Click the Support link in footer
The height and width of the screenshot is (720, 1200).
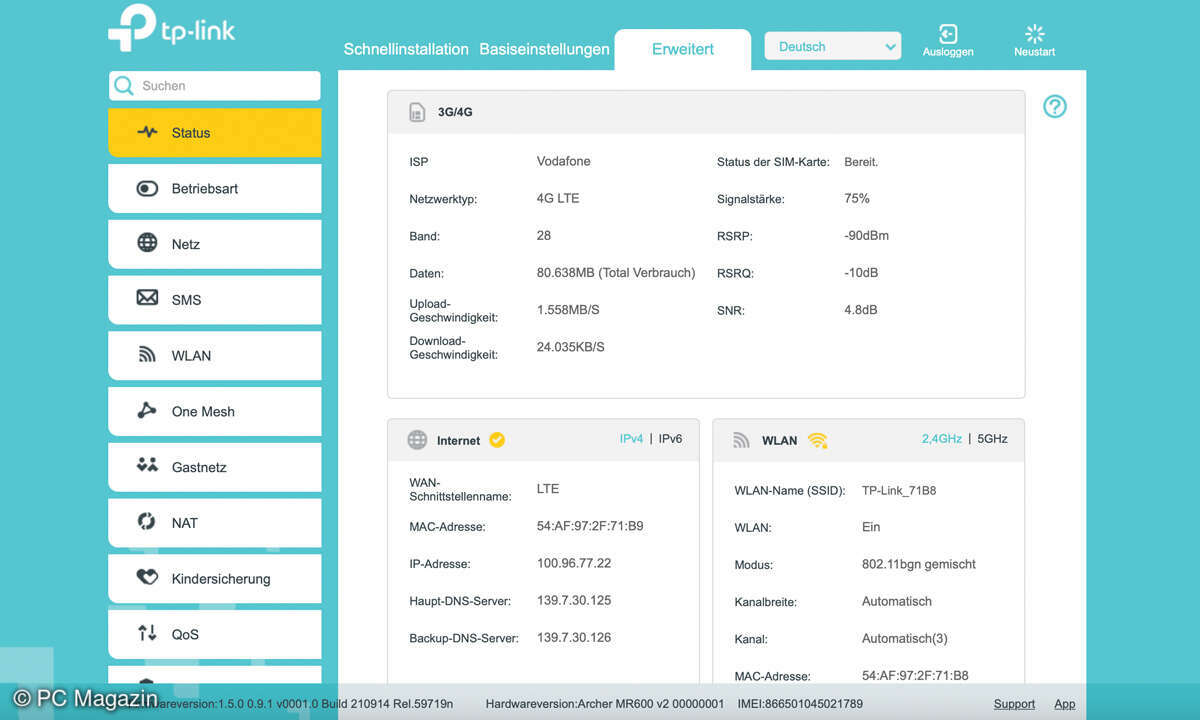tap(1014, 704)
